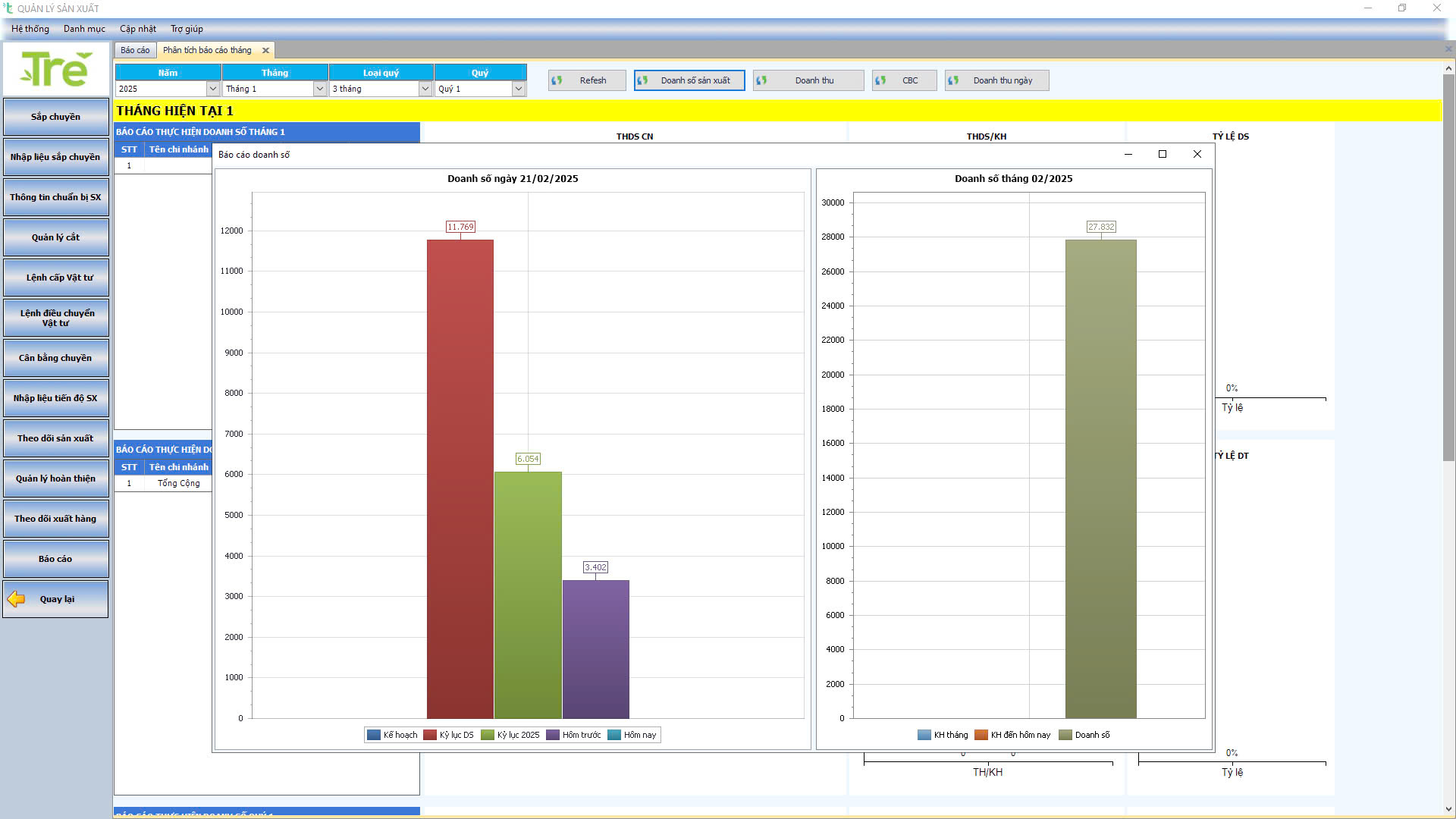Screen dimensions: 1456x819
Task: Open Lệnh cấp Vật tư
Action: click(56, 278)
